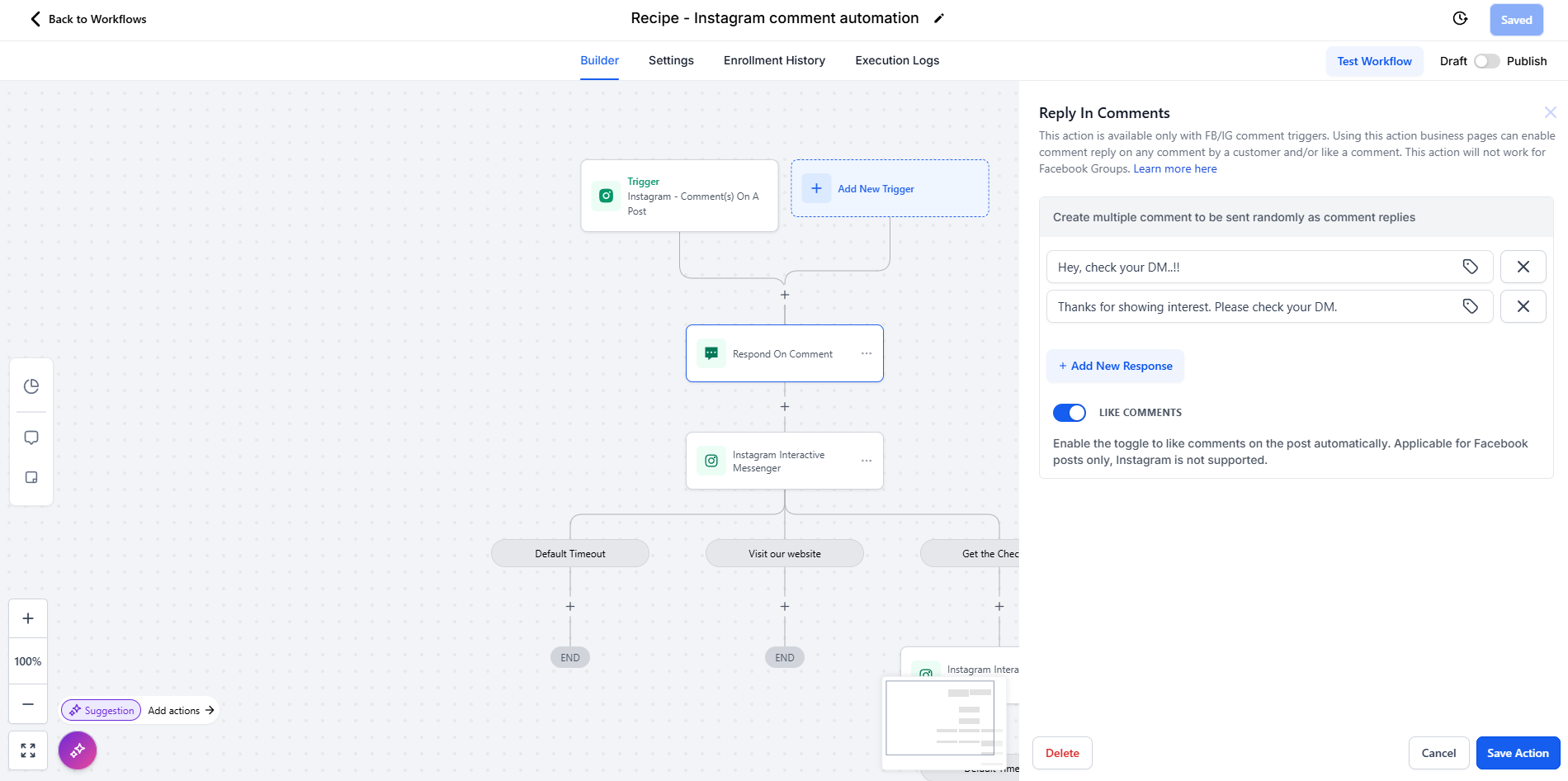Click the fit-to-screen expand icon

click(28, 750)
